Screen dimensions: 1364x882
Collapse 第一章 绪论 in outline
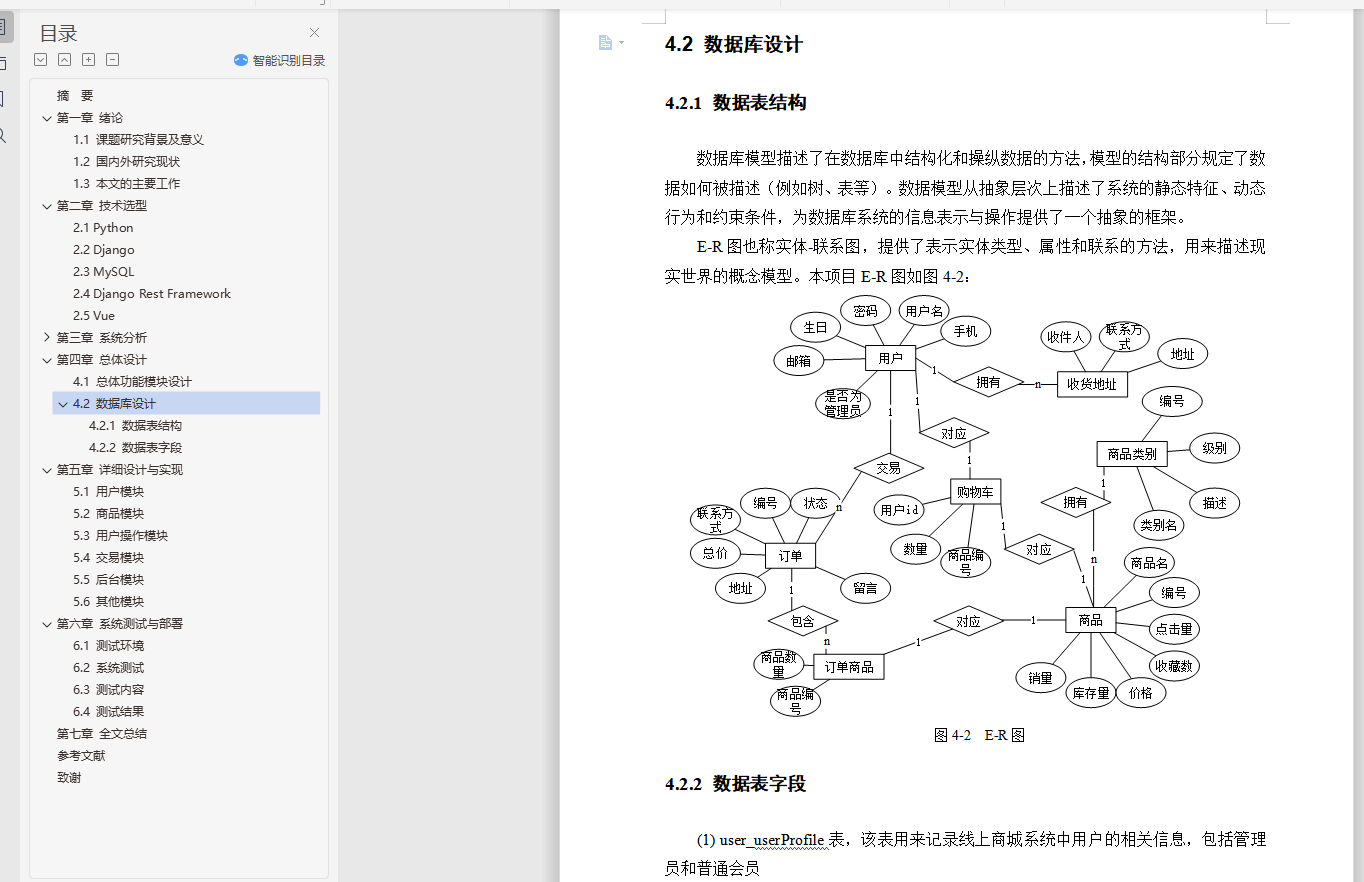46,118
